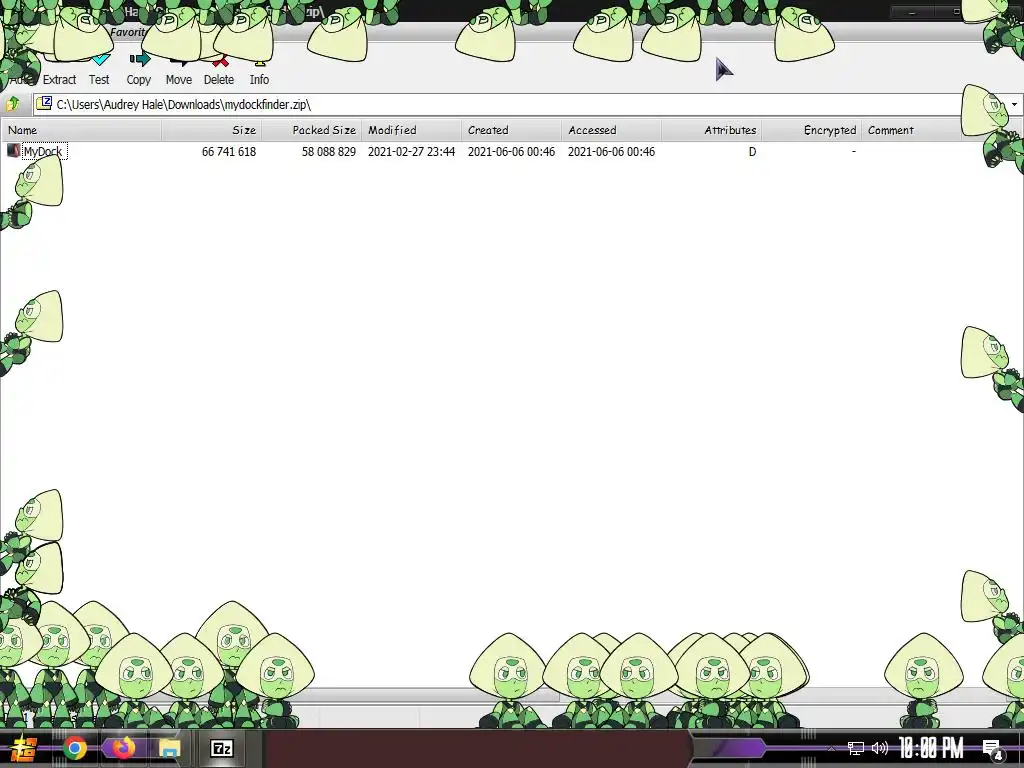Screen dimensions: 1024x768
Task: Click the packed size 58 088 829
Action: [x=328, y=152]
